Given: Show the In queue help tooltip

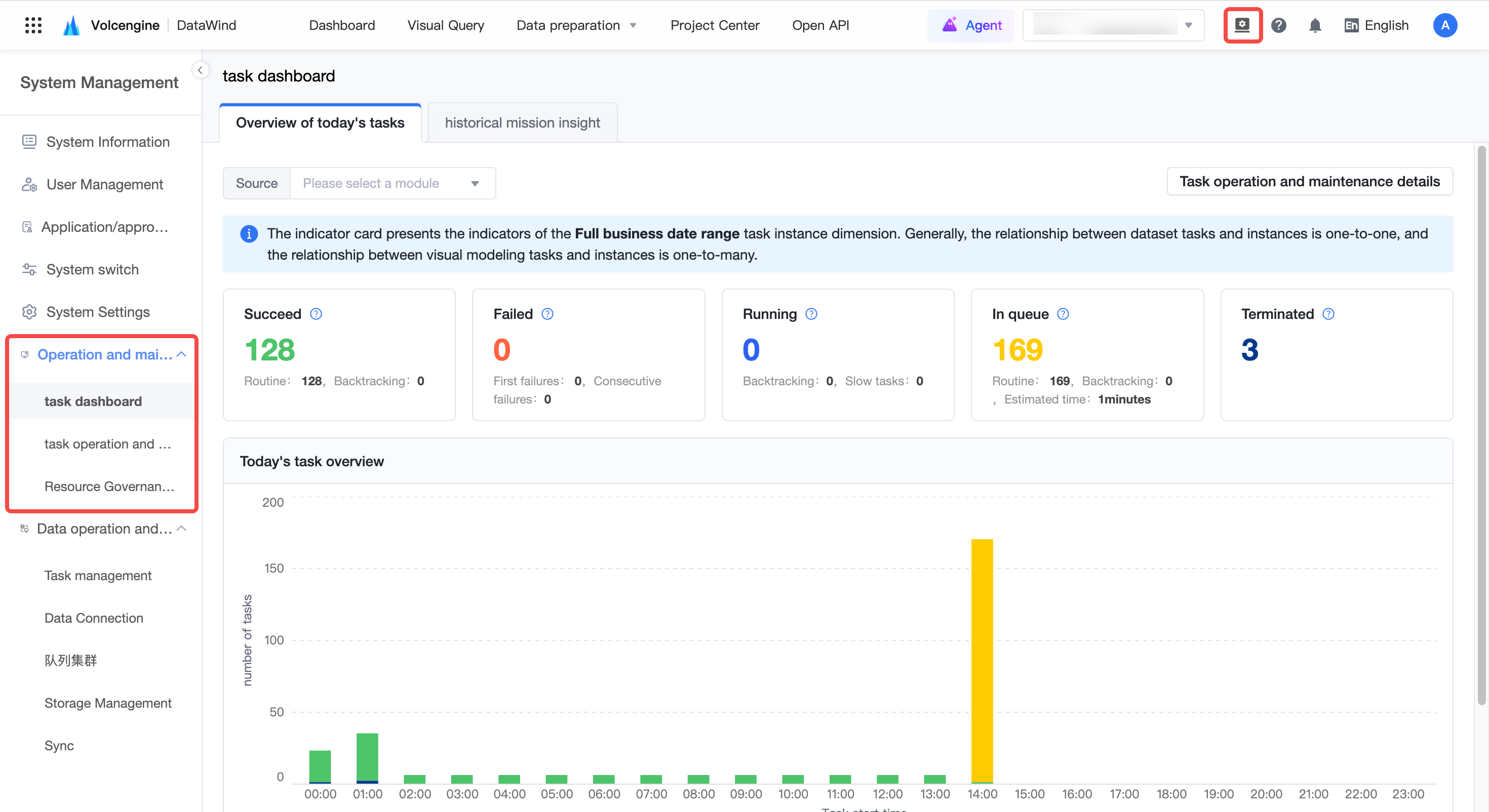Looking at the screenshot, I should click(x=1063, y=314).
